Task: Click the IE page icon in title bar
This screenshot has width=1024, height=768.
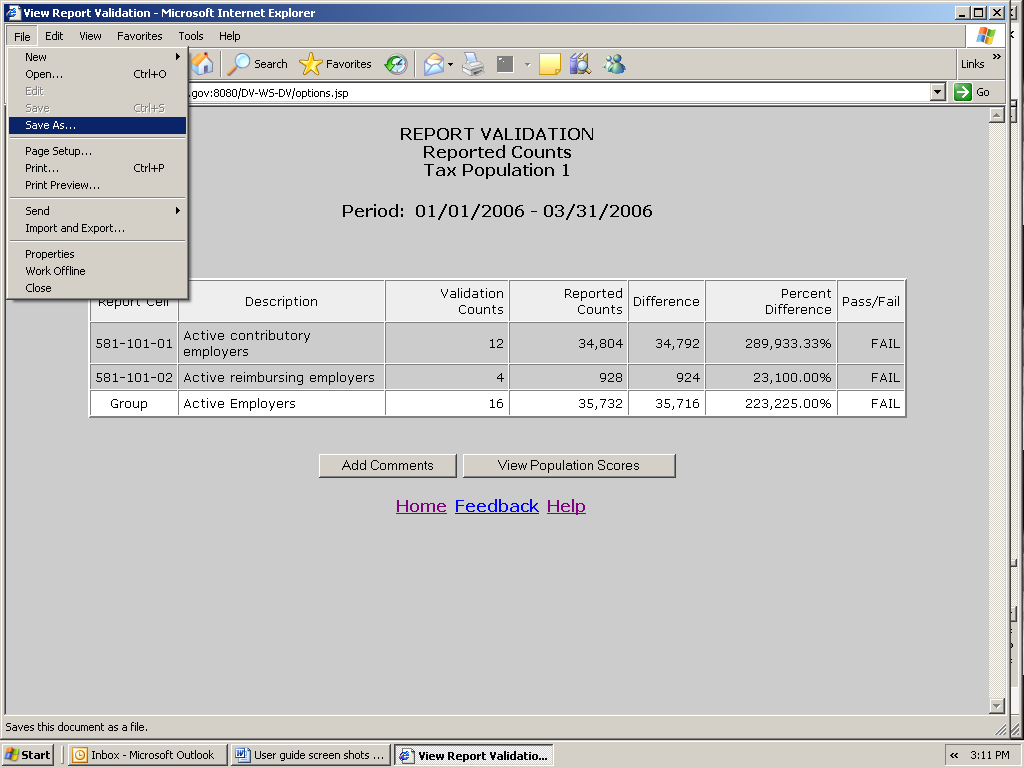Action: [x=13, y=12]
